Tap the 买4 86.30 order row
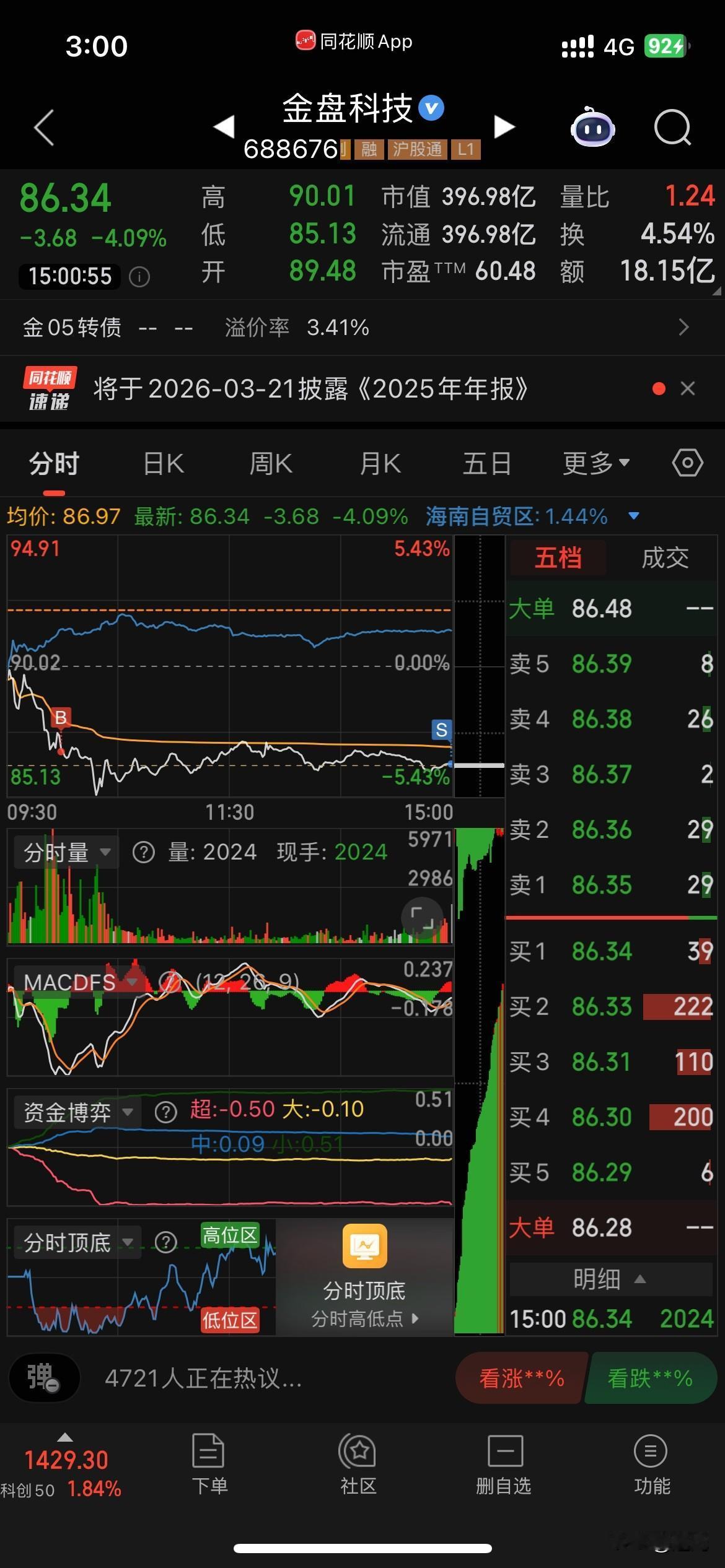The width and height of the screenshot is (725, 1568). tap(611, 1117)
